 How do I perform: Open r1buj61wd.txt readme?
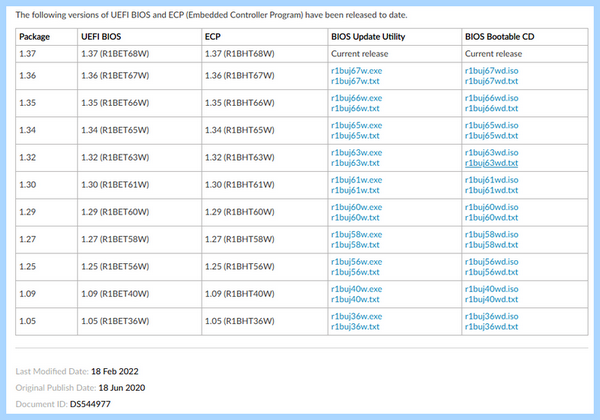click(491, 190)
